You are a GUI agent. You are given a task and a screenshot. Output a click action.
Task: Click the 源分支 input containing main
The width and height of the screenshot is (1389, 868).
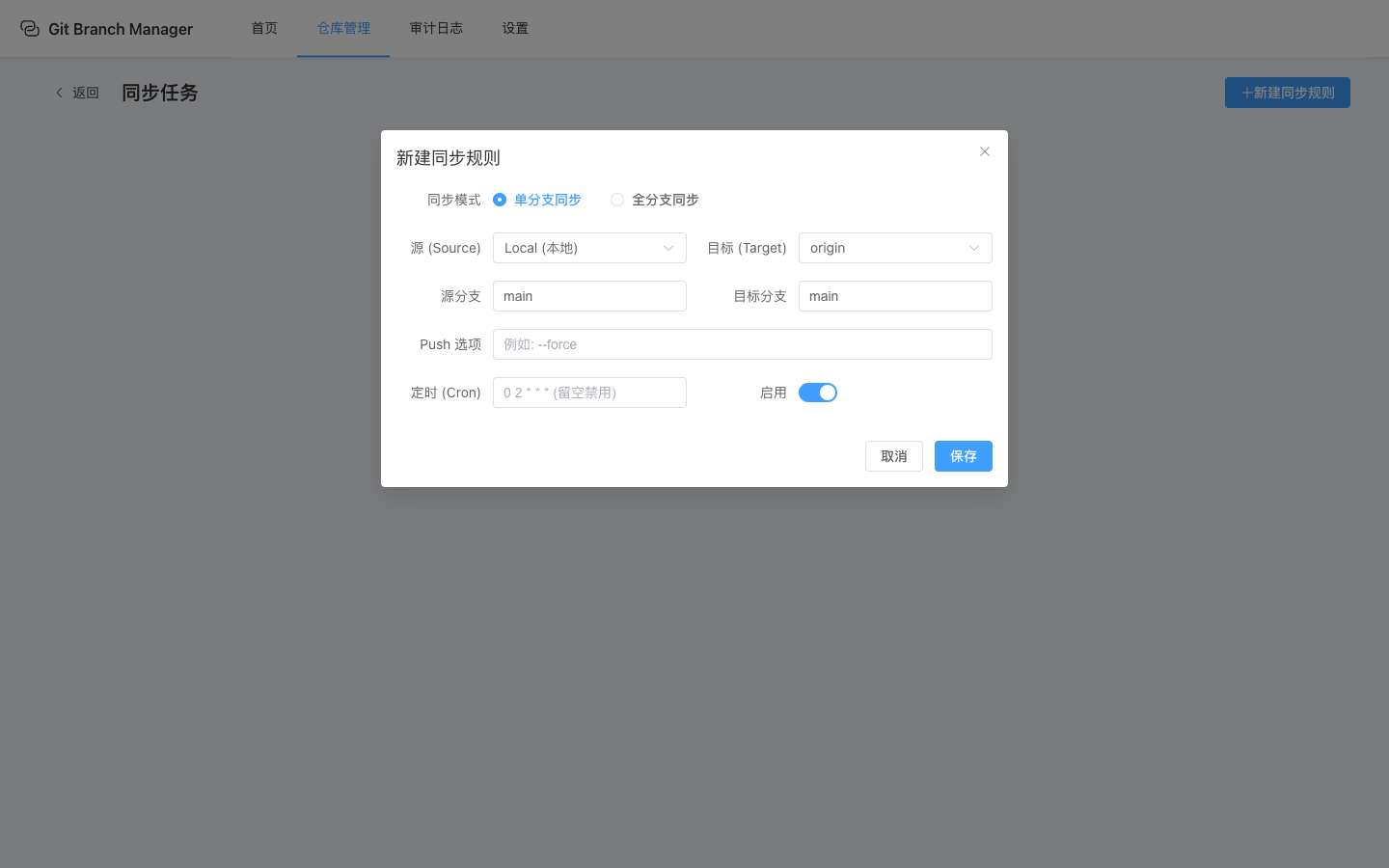(x=589, y=295)
